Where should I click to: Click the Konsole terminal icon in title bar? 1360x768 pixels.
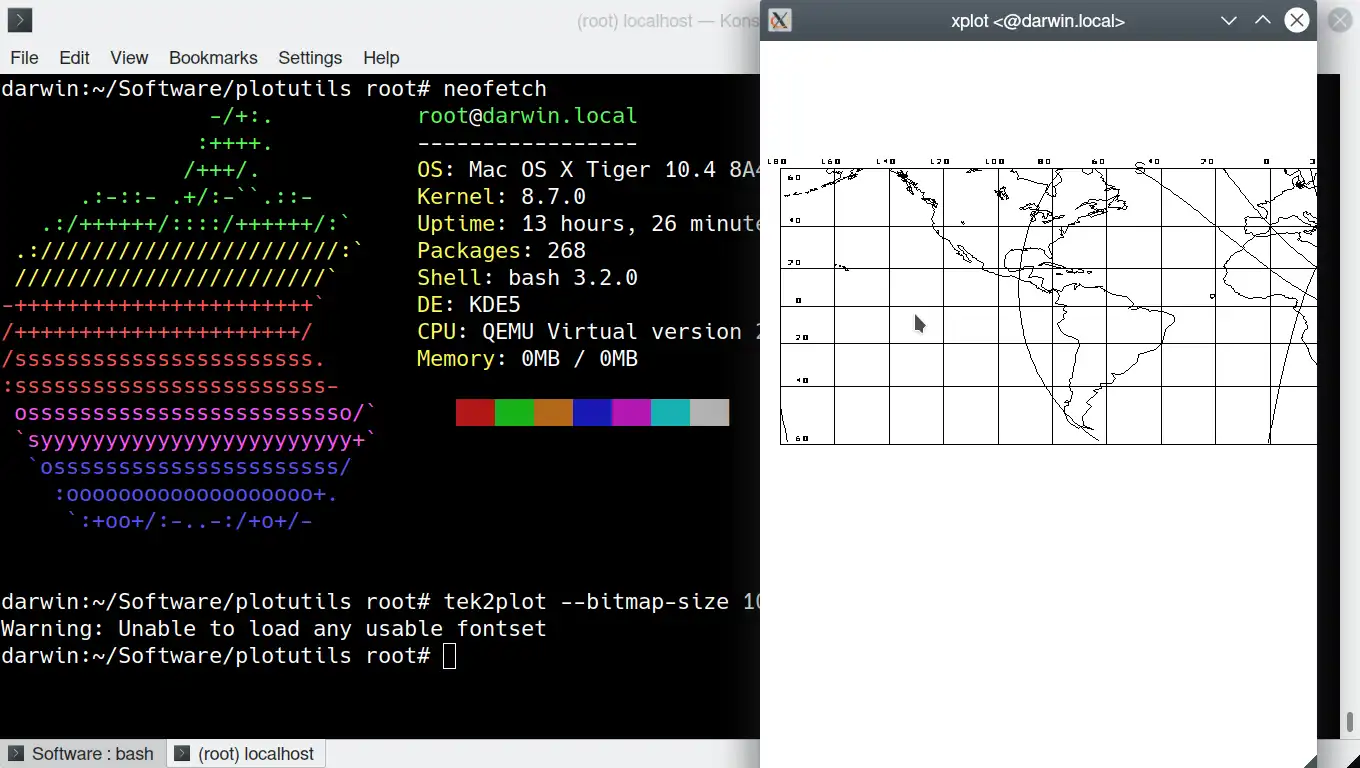click(x=19, y=20)
